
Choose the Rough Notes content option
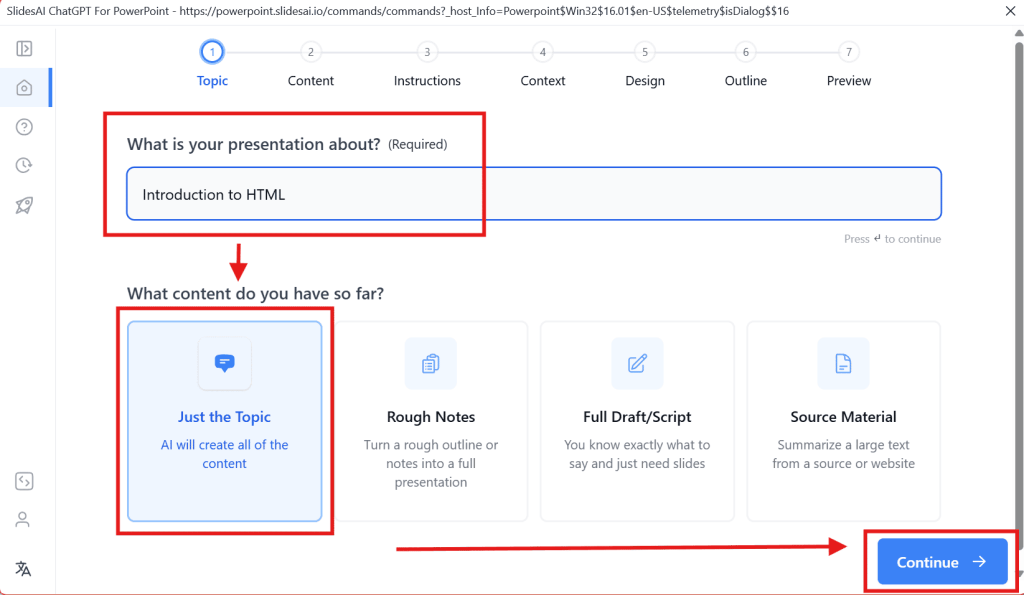click(430, 420)
